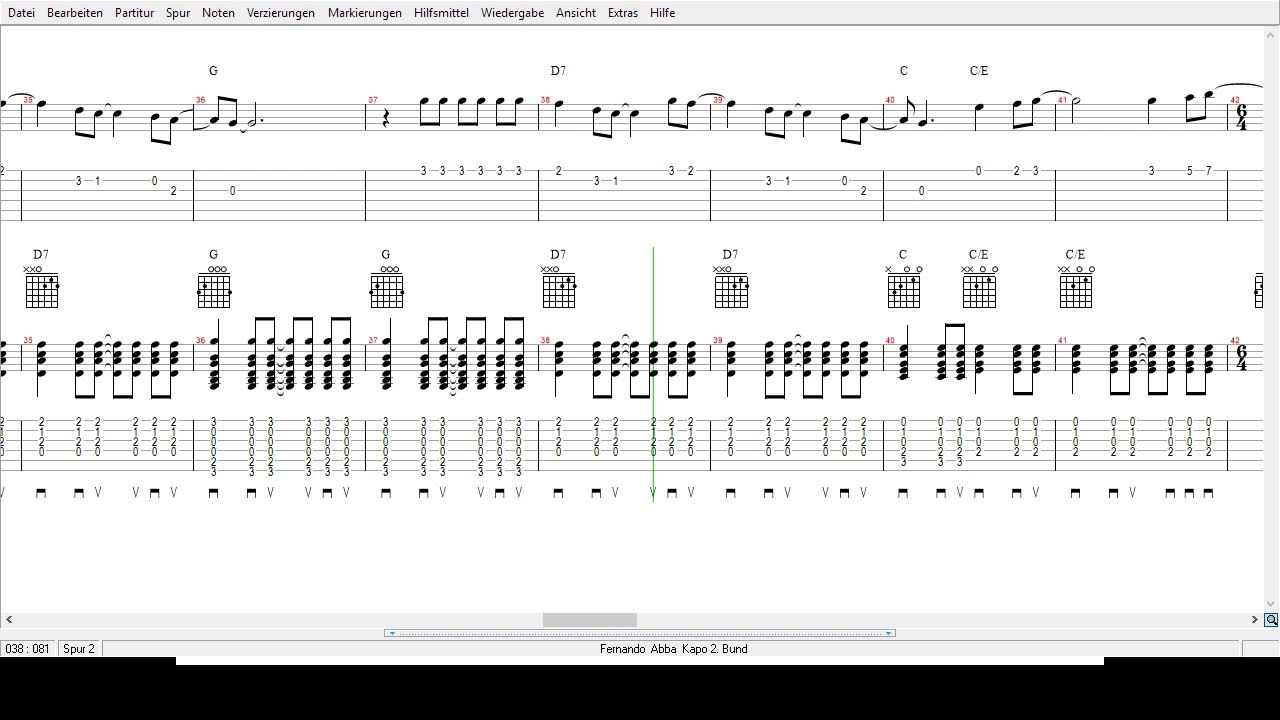Viewport: 1280px width, 720px height.
Task: Click the green playback cursor line
Action: (x=653, y=374)
